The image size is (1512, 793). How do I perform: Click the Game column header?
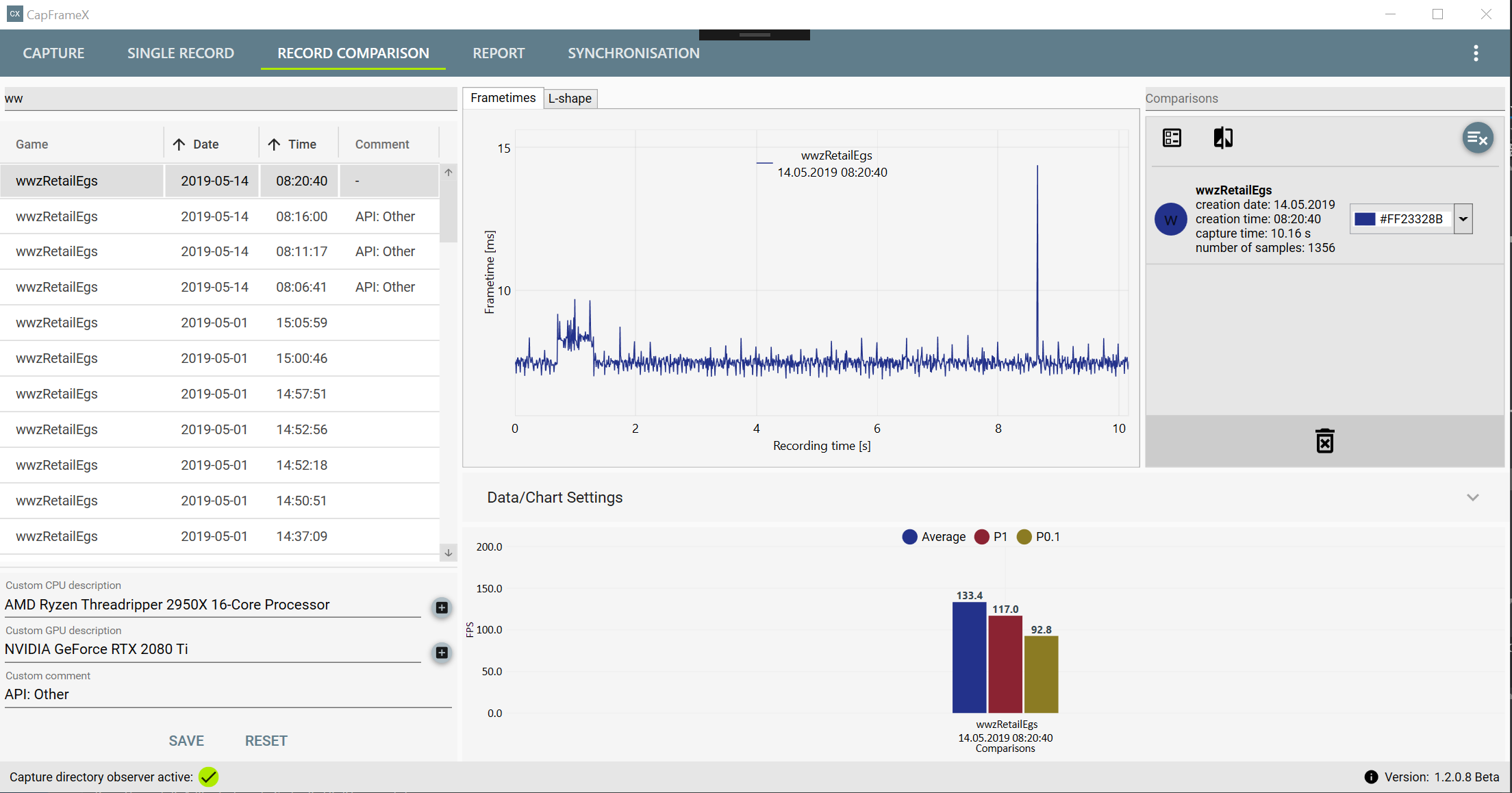32,144
